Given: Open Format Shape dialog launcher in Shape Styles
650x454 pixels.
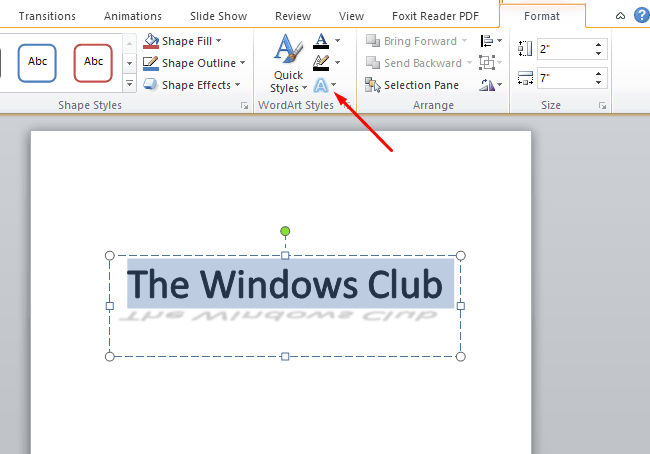Looking at the screenshot, I should tap(245, 106).
